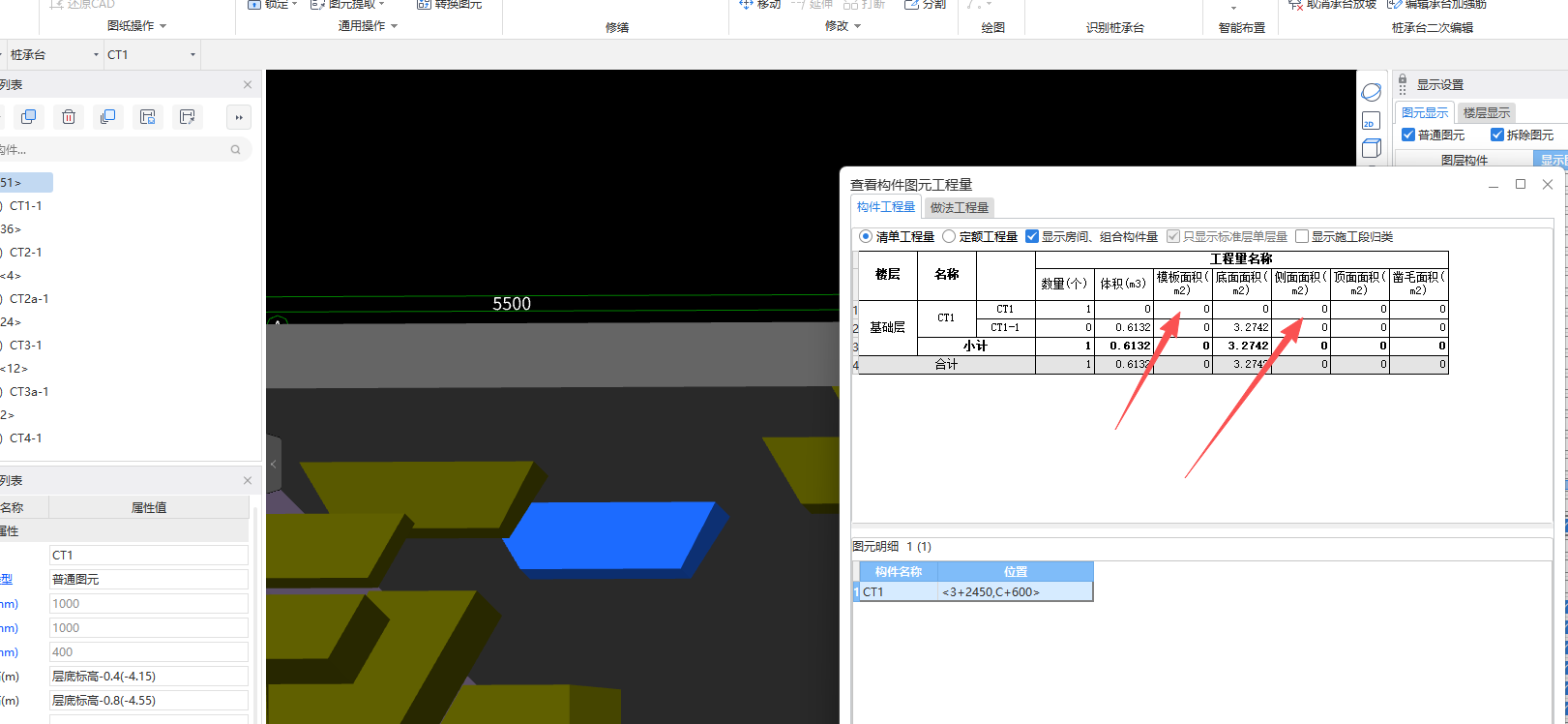
Task: Click 编辑承台加强筋 tool icon
Action: (x=1394, y=5)
